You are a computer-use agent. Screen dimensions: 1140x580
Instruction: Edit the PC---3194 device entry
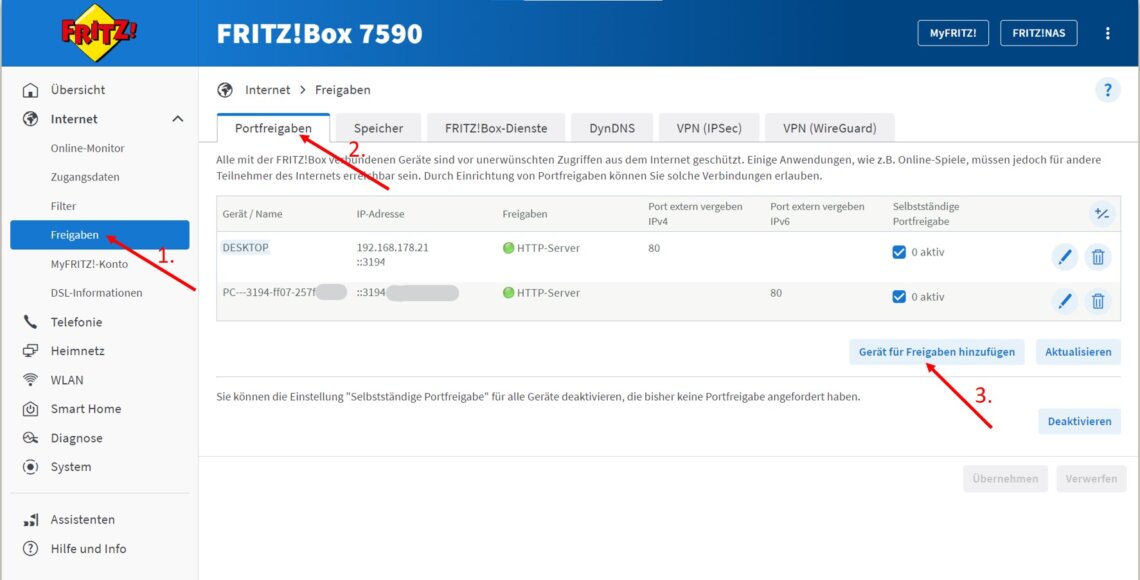[1064, 301]
